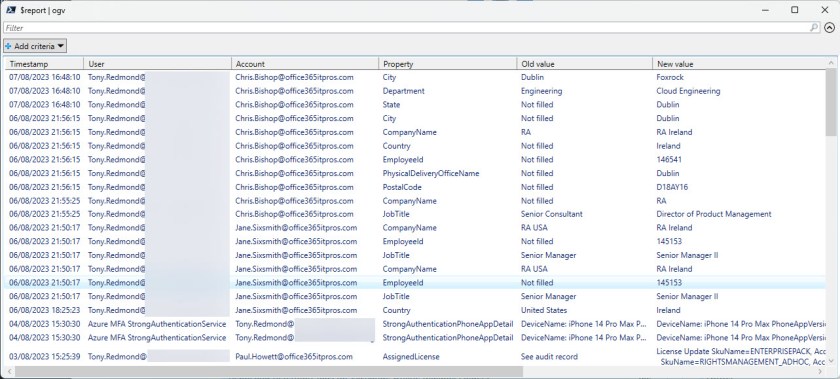
Task: Close the $report | ogv window
Action: tap(824, 10)
